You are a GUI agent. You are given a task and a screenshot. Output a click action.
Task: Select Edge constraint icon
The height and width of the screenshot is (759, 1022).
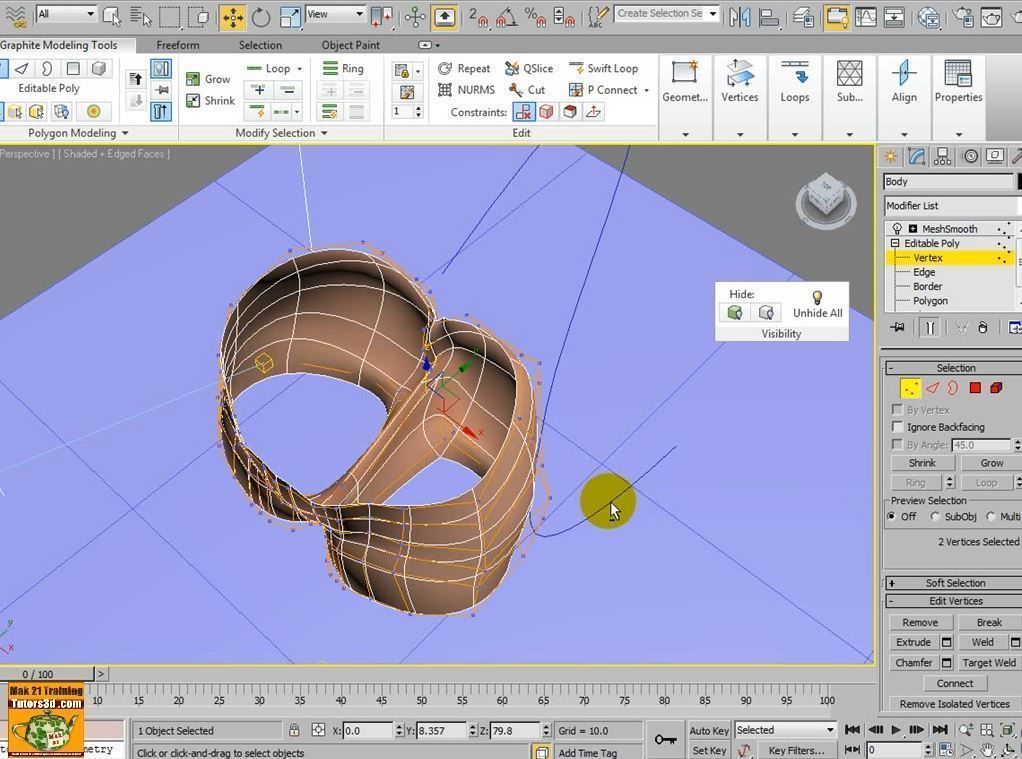546,112
